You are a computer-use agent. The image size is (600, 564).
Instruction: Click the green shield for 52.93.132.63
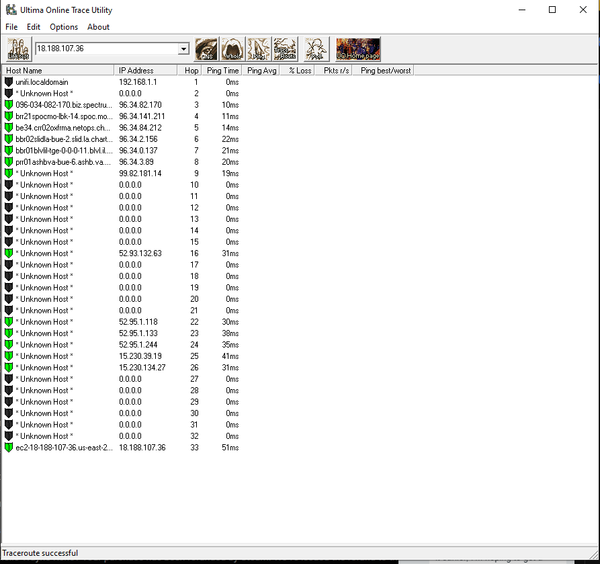pos(9,253)
